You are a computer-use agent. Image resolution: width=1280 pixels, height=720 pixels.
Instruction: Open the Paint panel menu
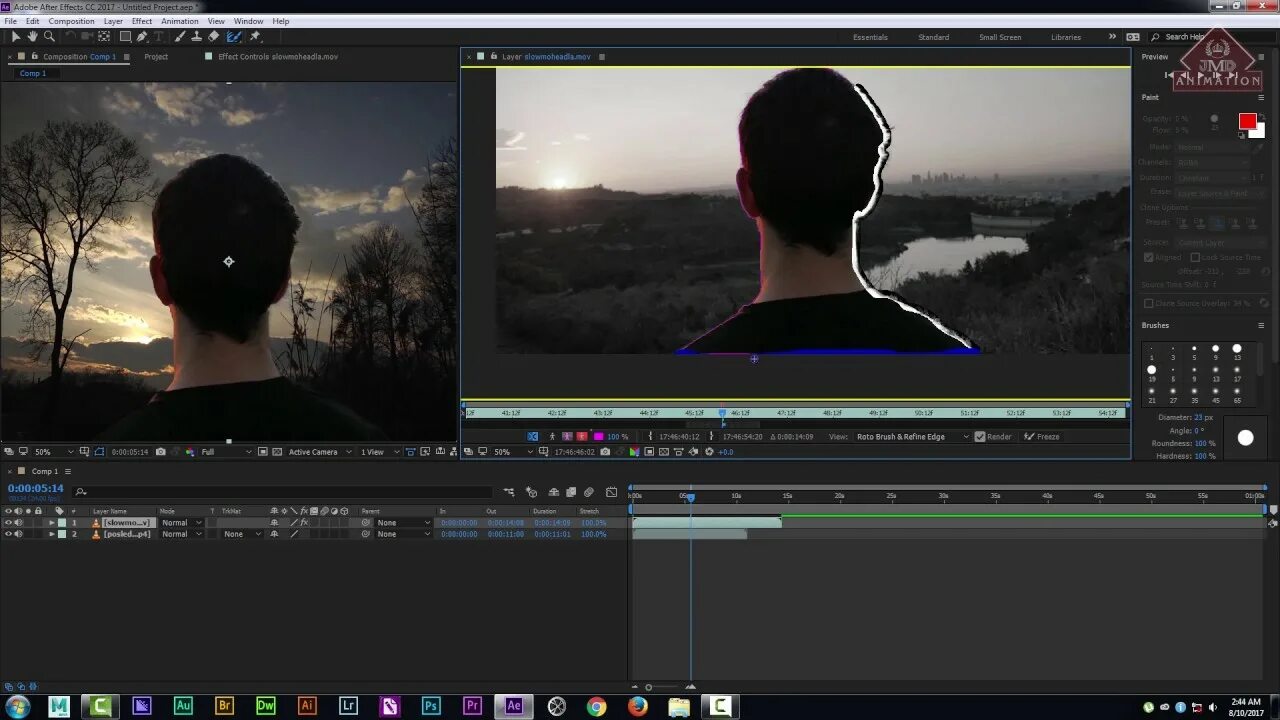pos(1262,97)
